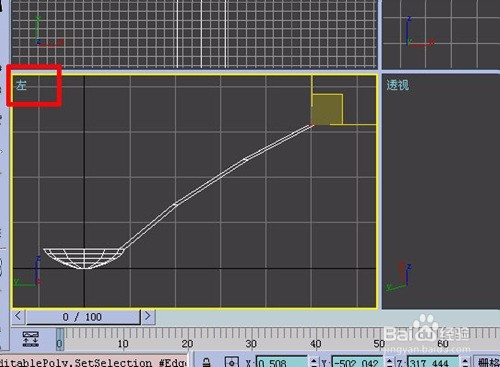Toggle absolute/offset transform type-in mode icon
500x367 pixels.
click(232, 362)
